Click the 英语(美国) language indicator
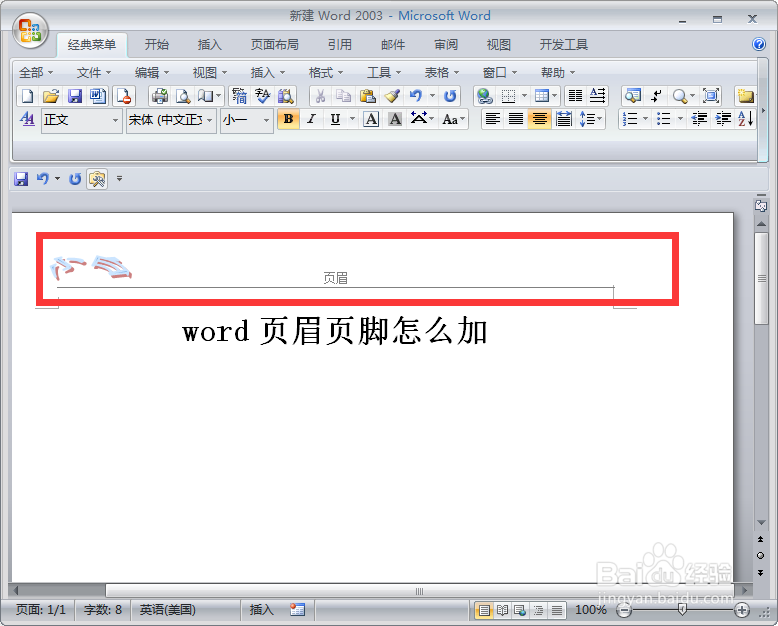The height and width of the screenshot is (626, 778). [x=168, y=610]
